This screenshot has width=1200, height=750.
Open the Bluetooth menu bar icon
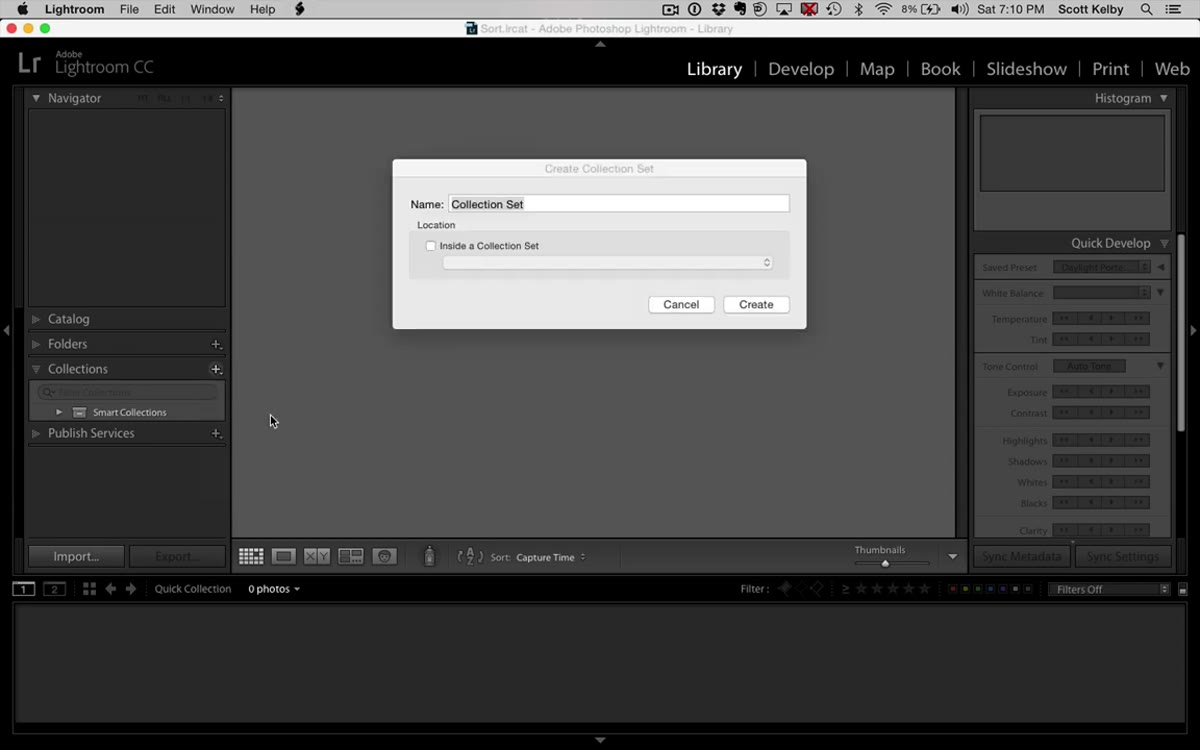point(858,9)
